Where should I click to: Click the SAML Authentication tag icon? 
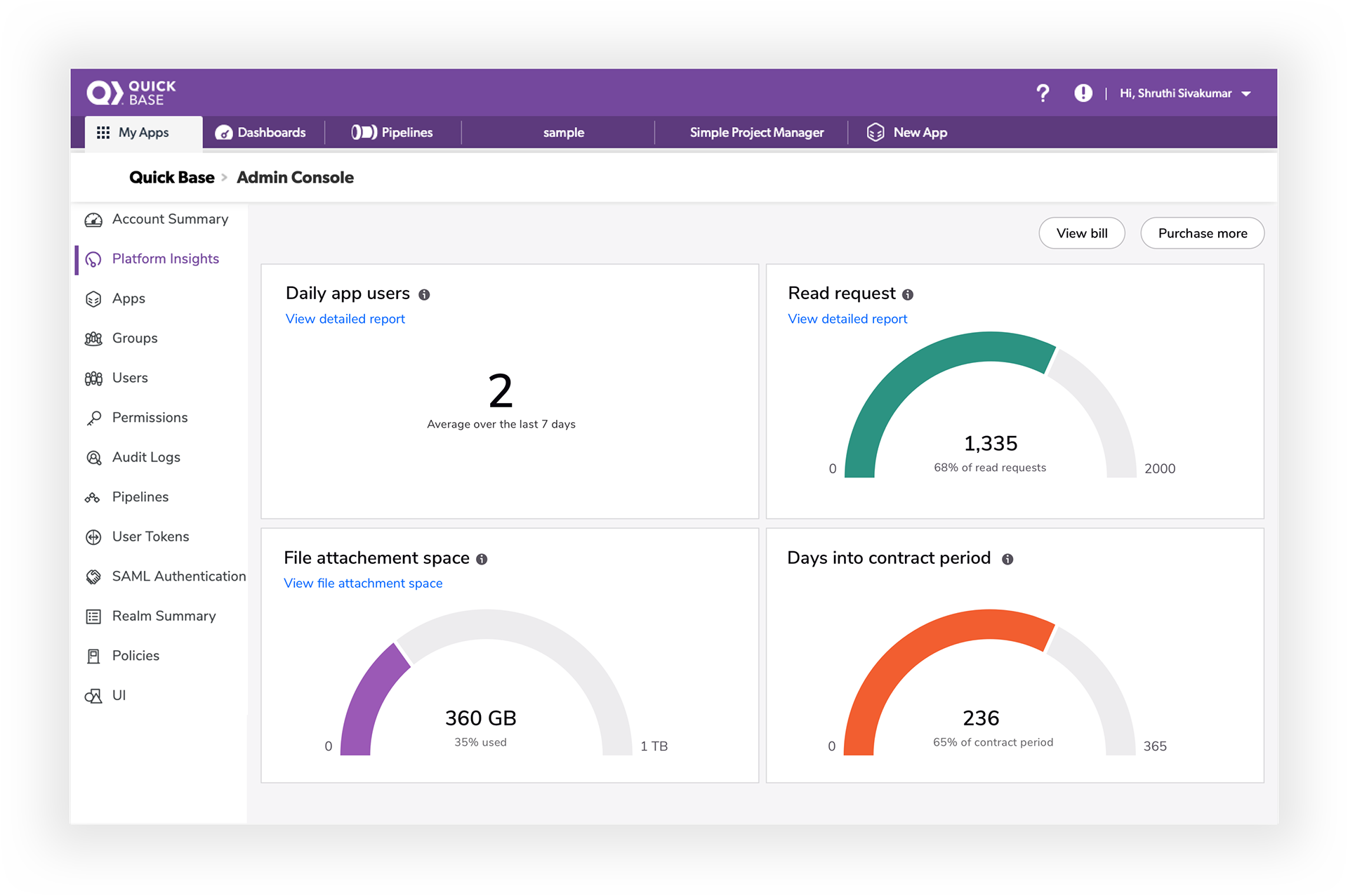pyautogui.click(x=93, y=577)
